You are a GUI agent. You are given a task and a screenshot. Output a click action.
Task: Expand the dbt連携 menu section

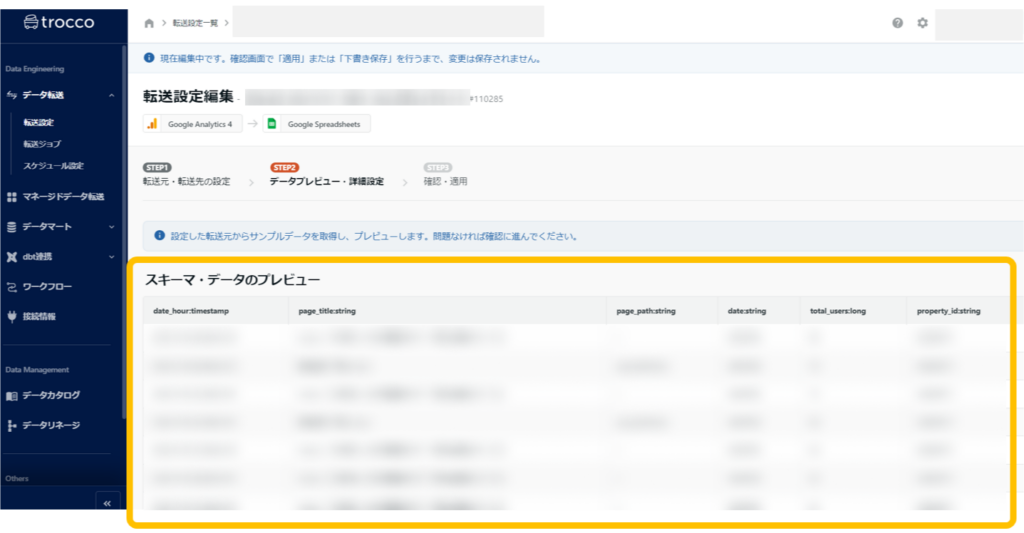tap(111, 257)
